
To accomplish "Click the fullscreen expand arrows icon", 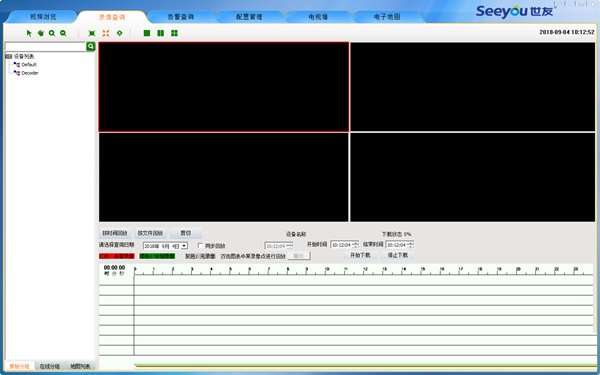I will tap(106, 34).
